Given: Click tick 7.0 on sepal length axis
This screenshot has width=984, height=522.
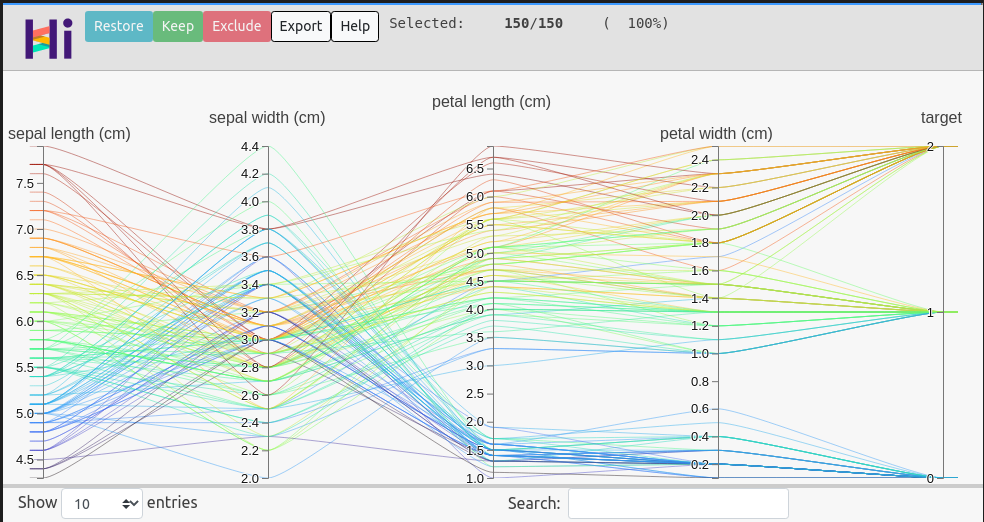Looking at the screenshot, I should [x=25, y=230].
